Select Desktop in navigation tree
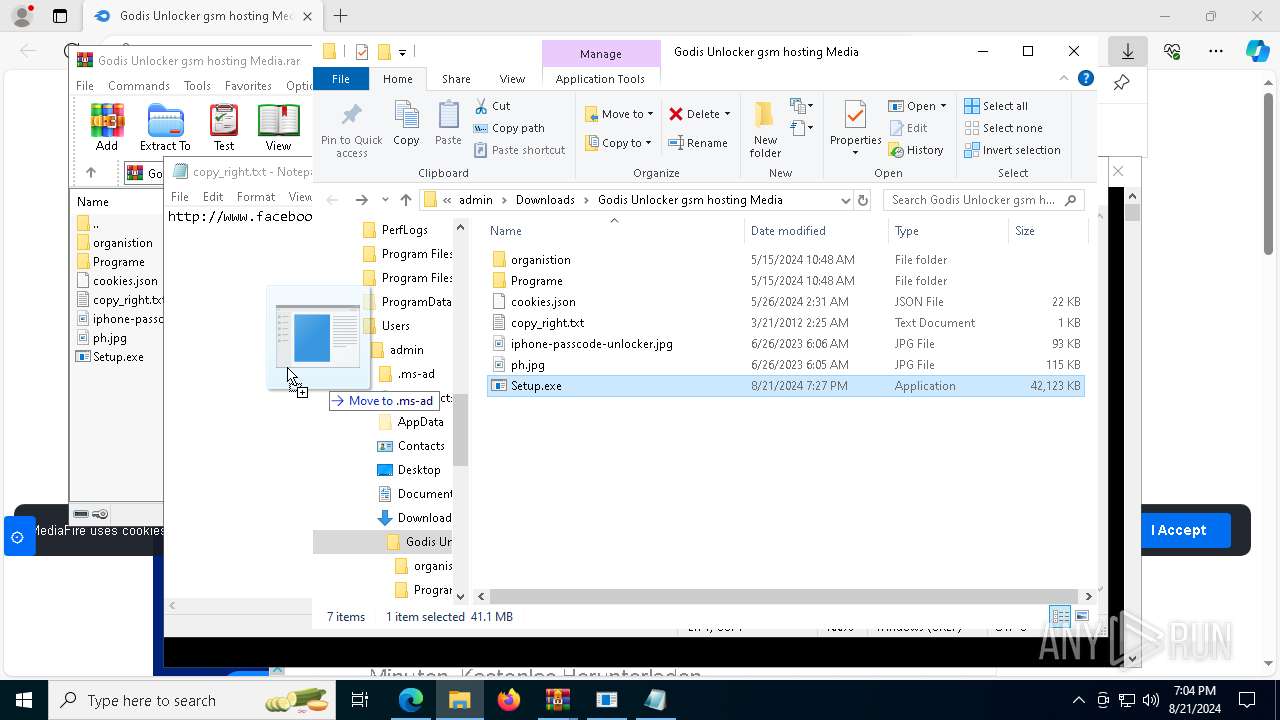Viewport: 1280px width, 720px height. [x=418, y=470]
